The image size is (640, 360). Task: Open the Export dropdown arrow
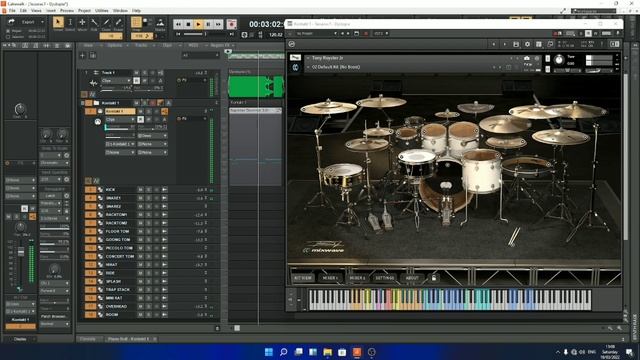click(x=42, y=22)
